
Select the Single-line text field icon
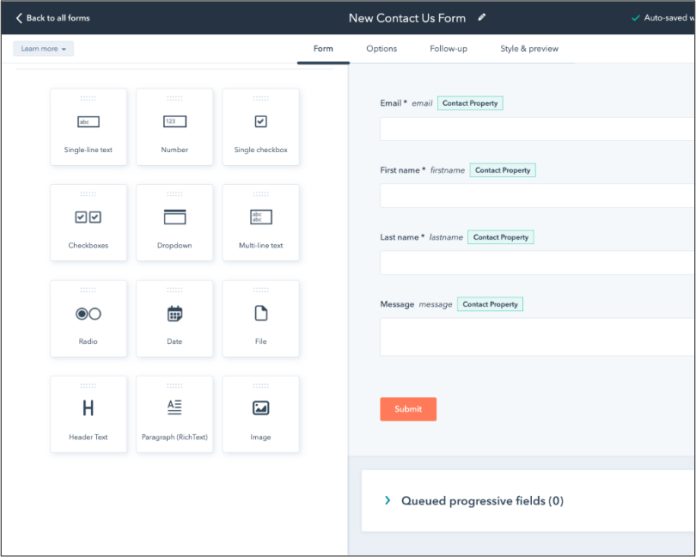pos(88,121)
